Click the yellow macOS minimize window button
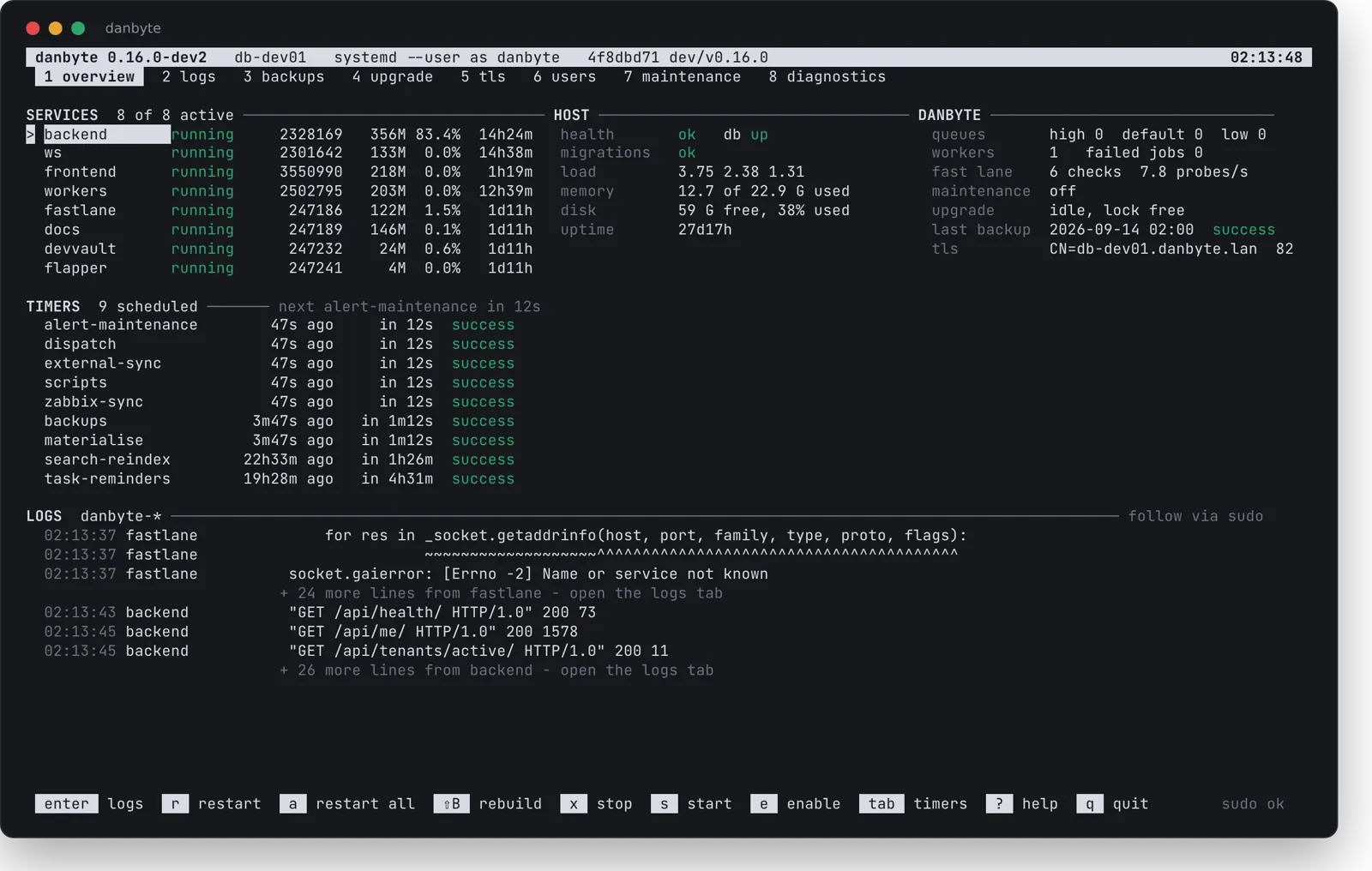This screenshot has width=1372, height=871. pos(56,28)
